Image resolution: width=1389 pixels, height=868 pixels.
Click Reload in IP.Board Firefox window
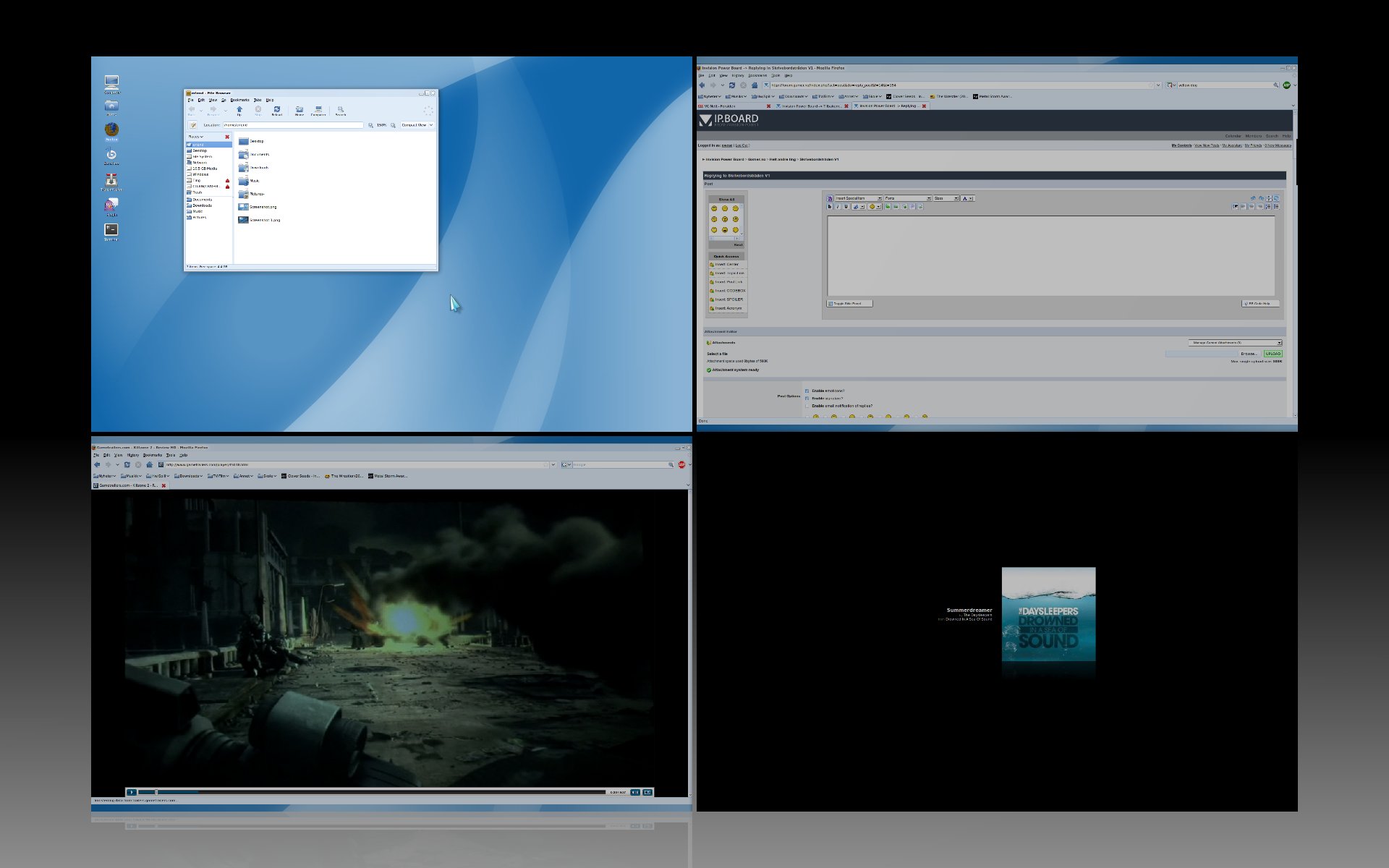click(732, 85)
